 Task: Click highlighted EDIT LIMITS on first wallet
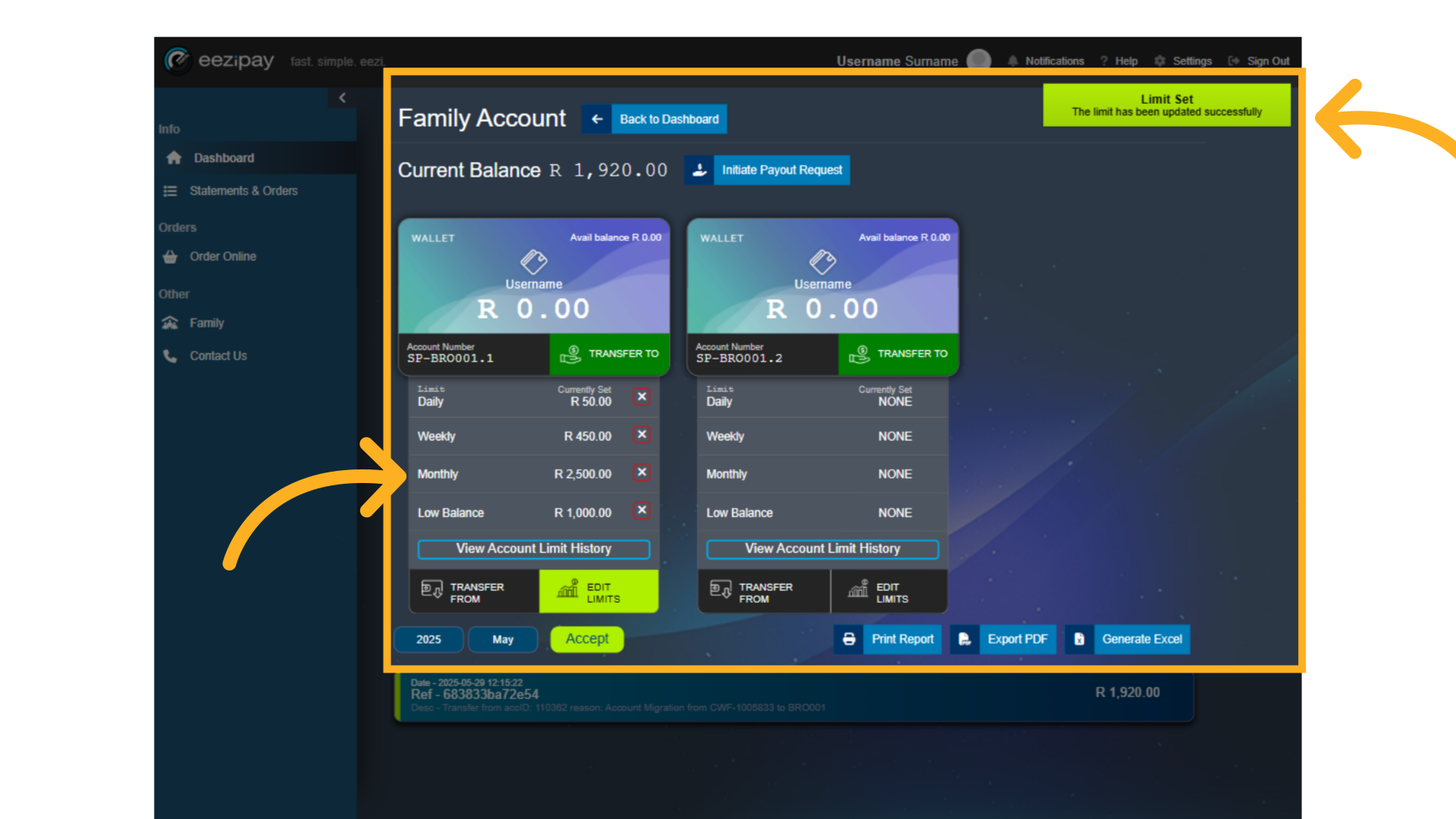[598, 591]
